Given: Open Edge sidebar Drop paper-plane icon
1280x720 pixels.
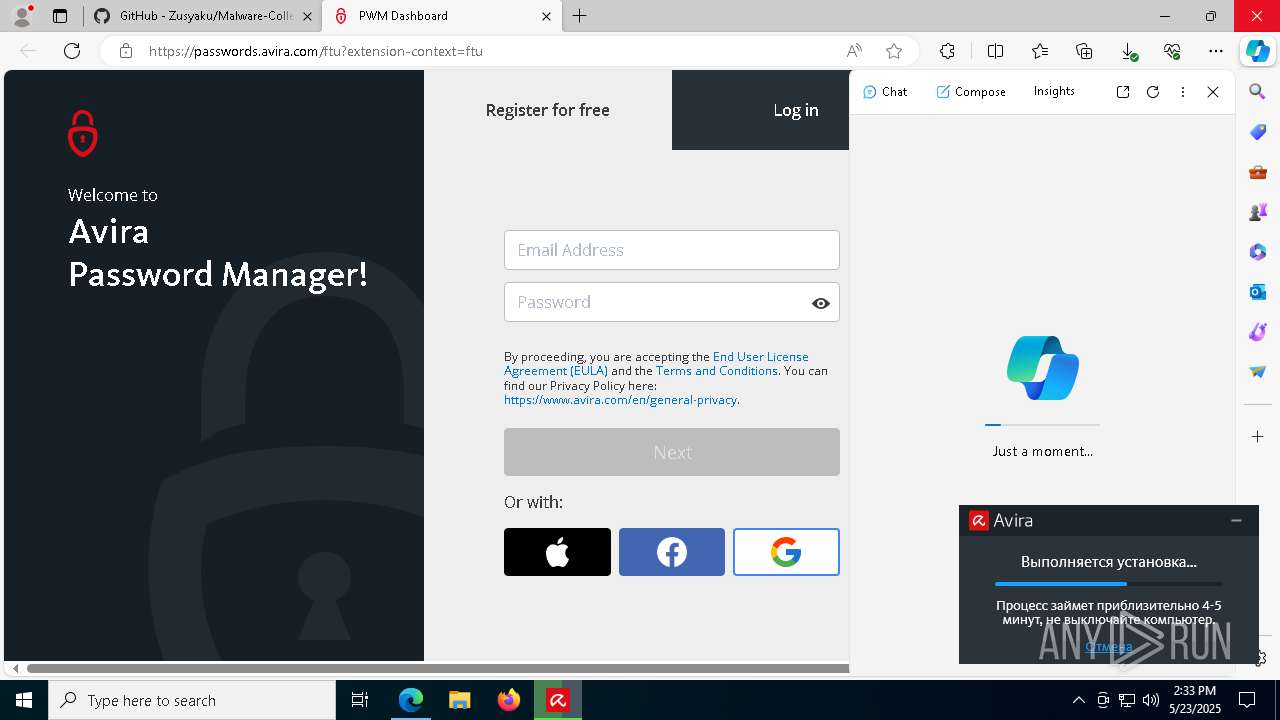Looking at the screenshot, I should point(1258,372).
